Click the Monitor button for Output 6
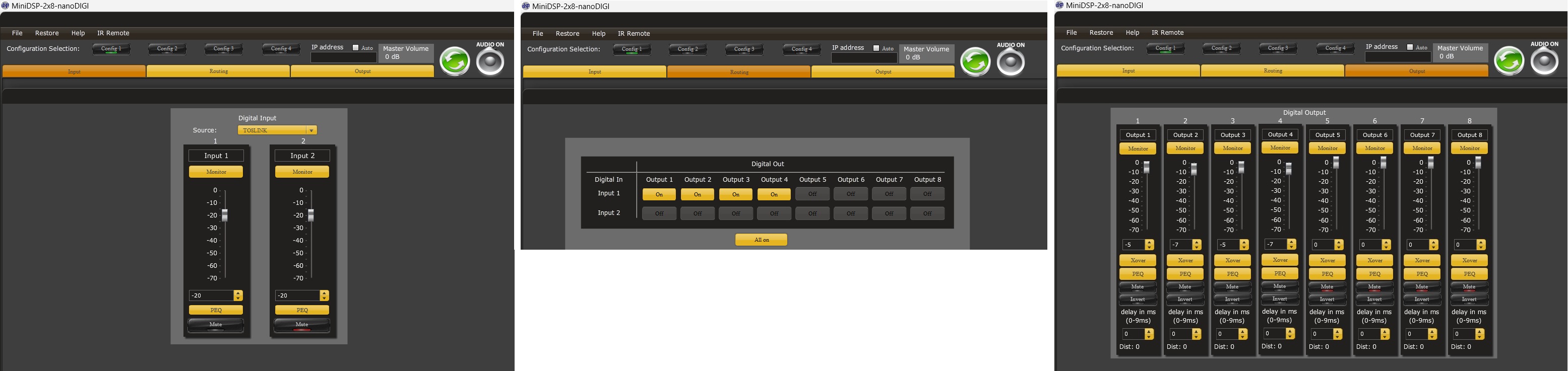 pos(1375,149)
